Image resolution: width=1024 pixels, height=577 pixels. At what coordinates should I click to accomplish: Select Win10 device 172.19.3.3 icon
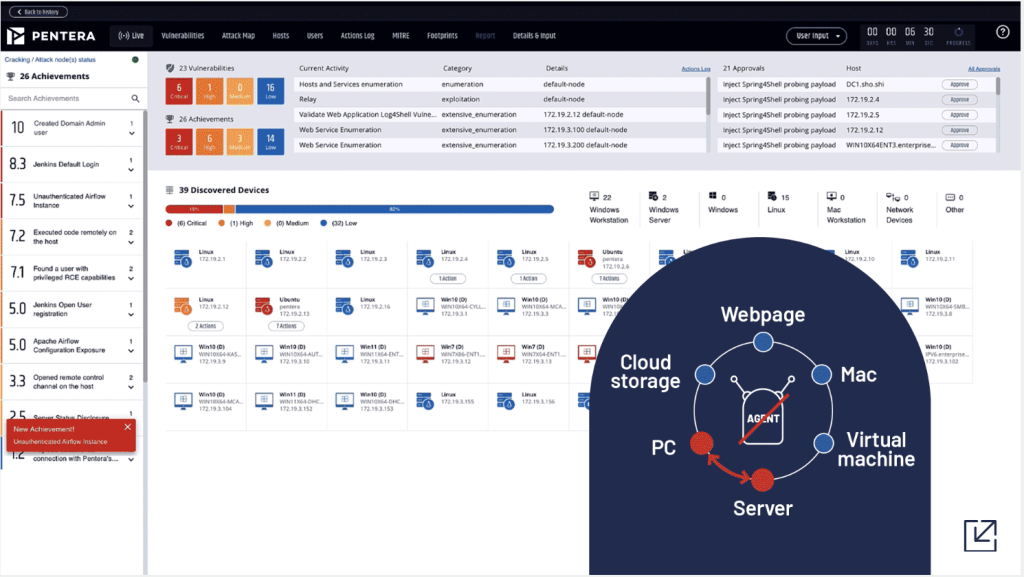point(505,305)
